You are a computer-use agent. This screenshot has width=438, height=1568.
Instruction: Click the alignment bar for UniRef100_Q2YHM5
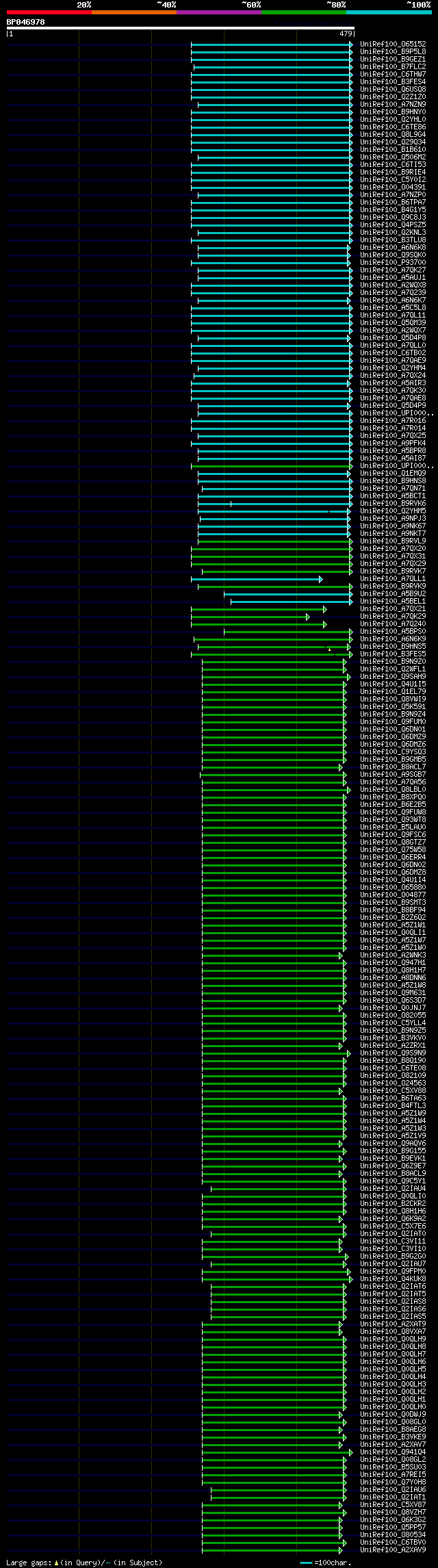[275, 511]
